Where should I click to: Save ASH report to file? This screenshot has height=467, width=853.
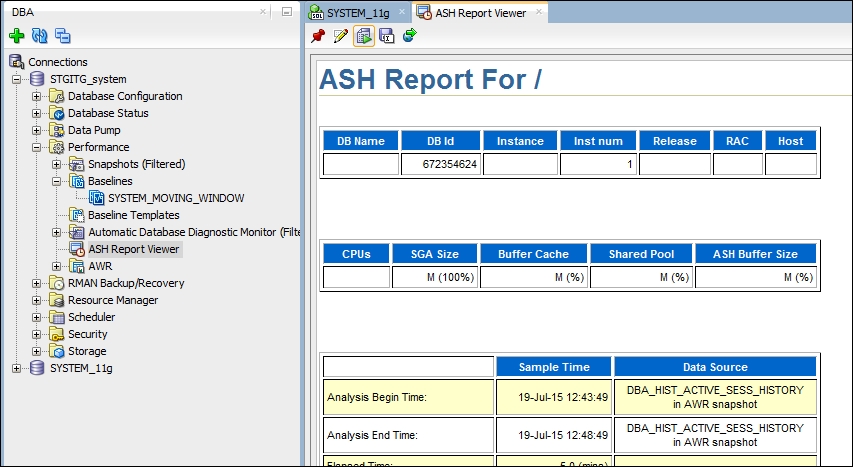click(x=387, y=36)
